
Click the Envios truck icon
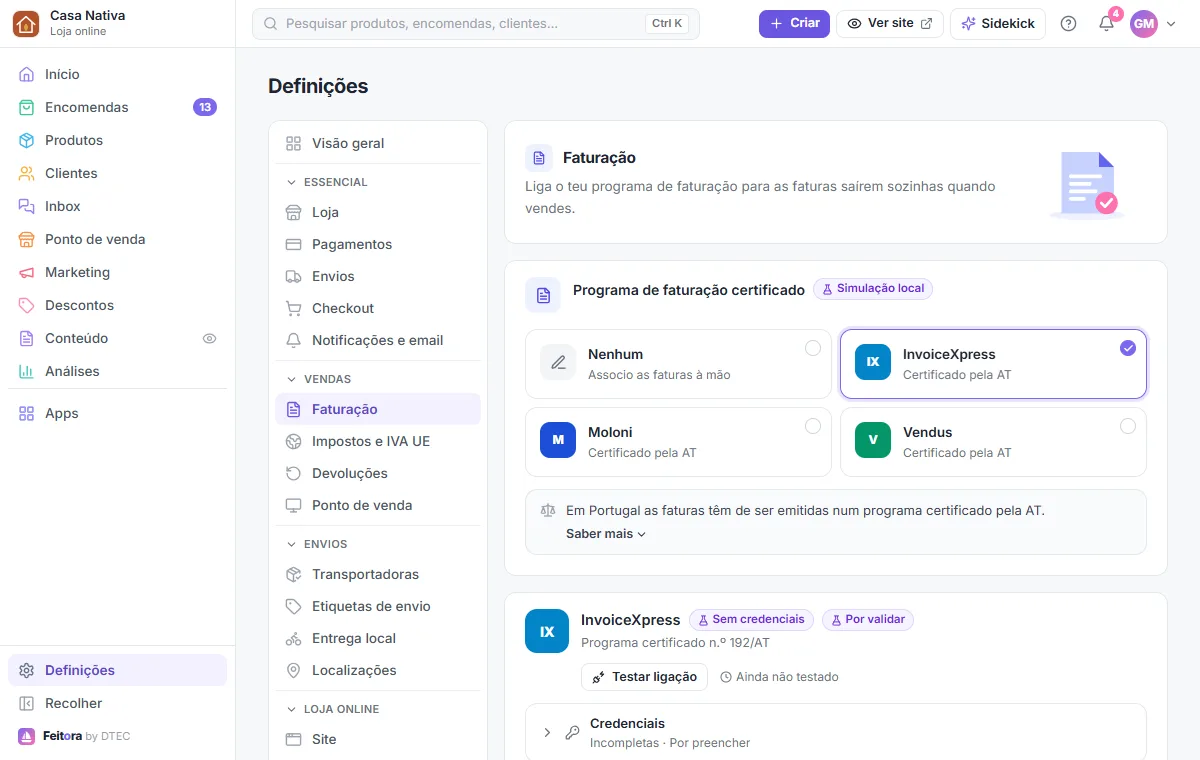click(294, 276)
